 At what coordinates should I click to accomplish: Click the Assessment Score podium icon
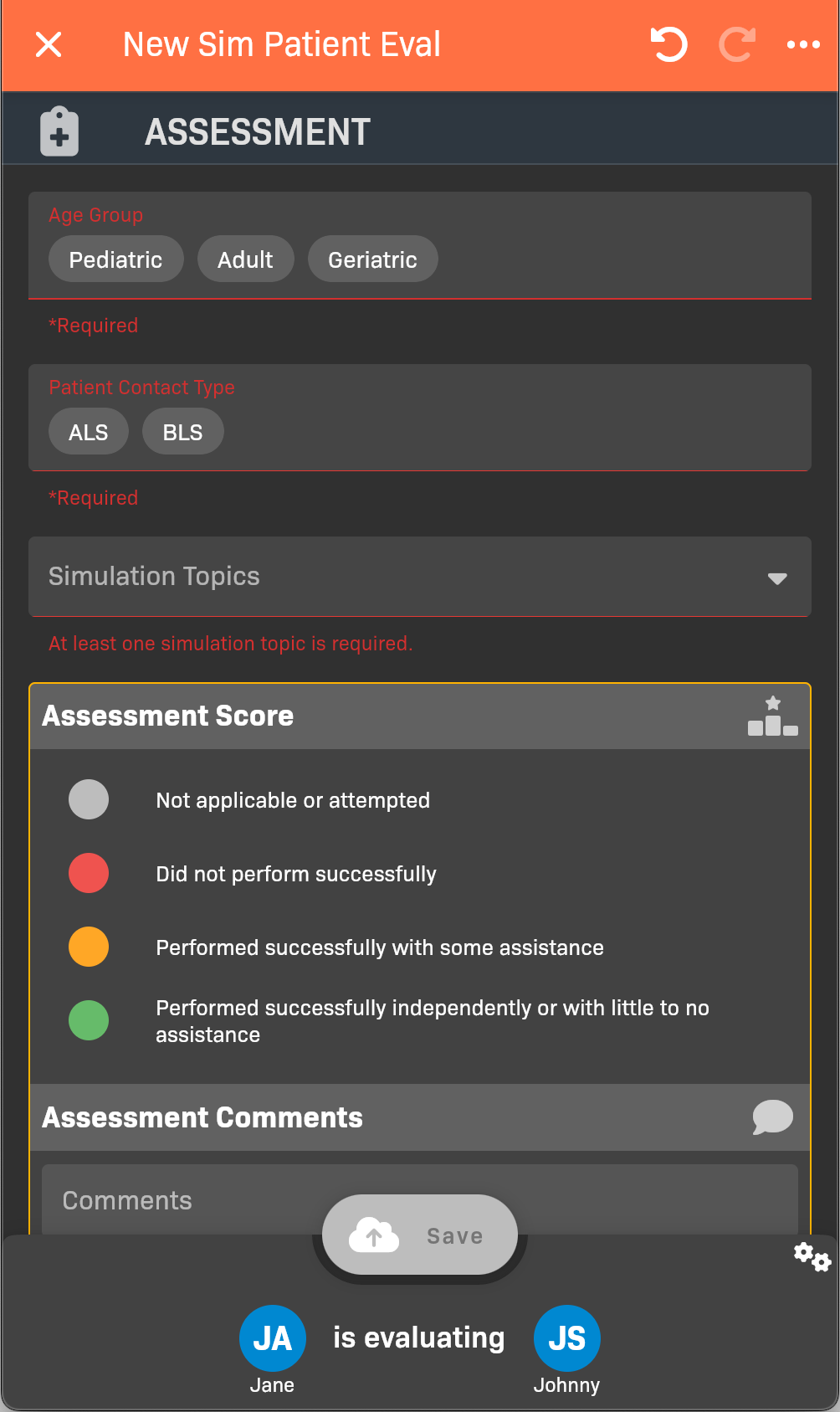(x=772, y=716)
